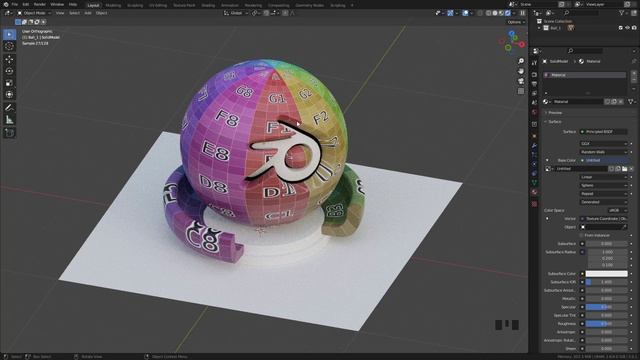Select the Add Cube tool
The height and width of the screenshot is (360, 640).
point(9,133)
